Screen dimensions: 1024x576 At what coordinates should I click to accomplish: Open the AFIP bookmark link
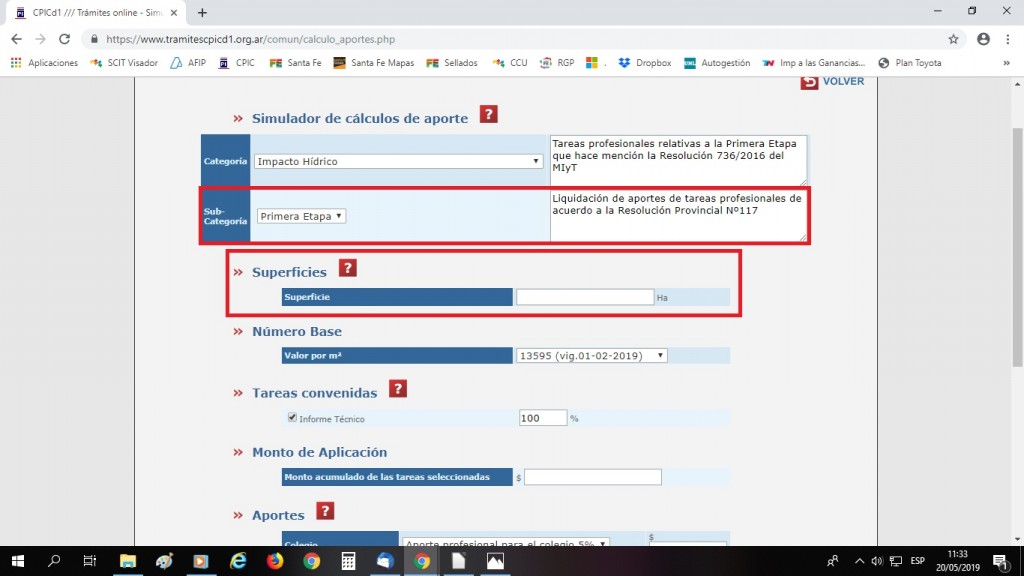pyautogui.click(x=189, y=62)
